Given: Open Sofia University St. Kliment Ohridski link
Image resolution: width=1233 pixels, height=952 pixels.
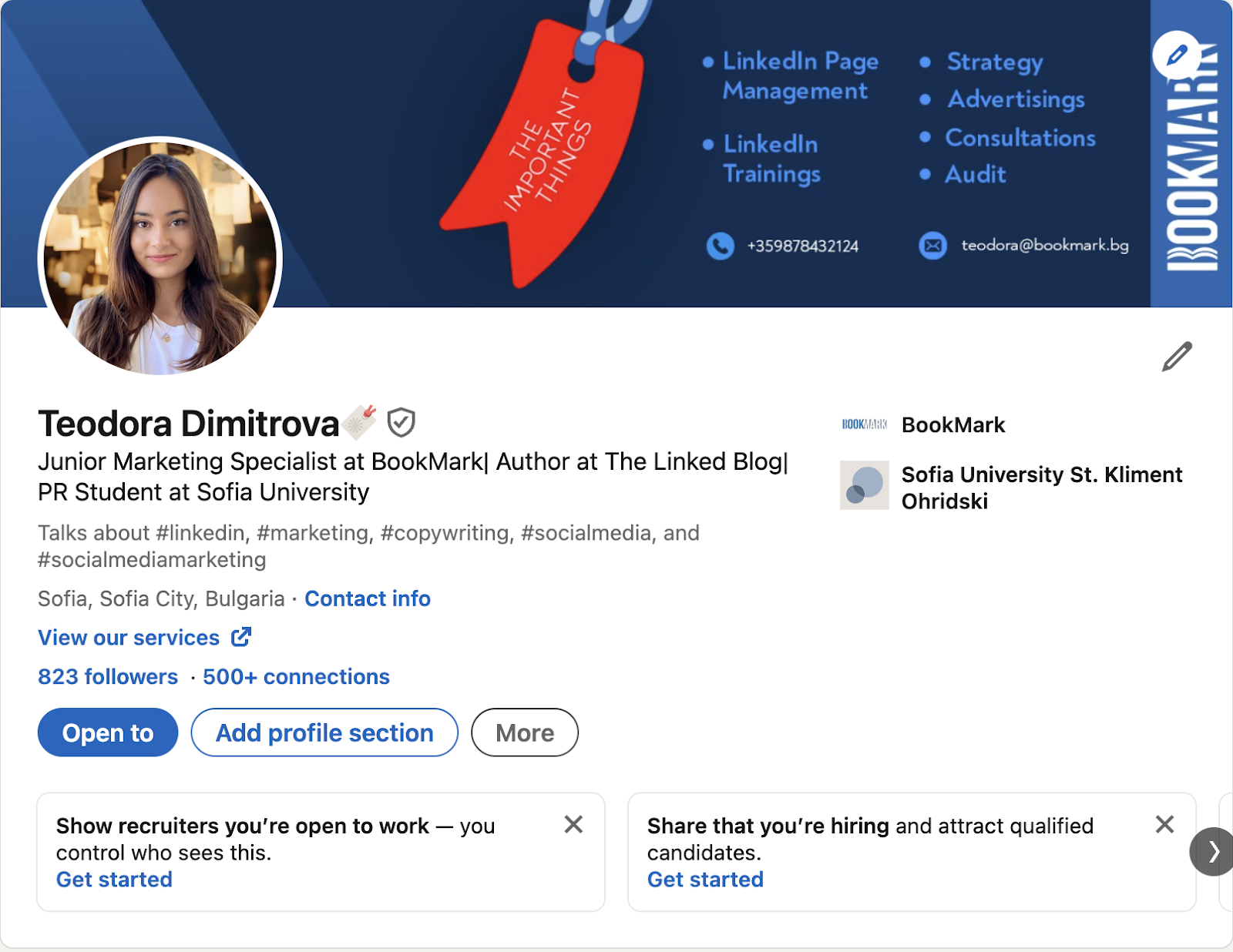Looking at the screenshot, I should (x=1042, y=488).
